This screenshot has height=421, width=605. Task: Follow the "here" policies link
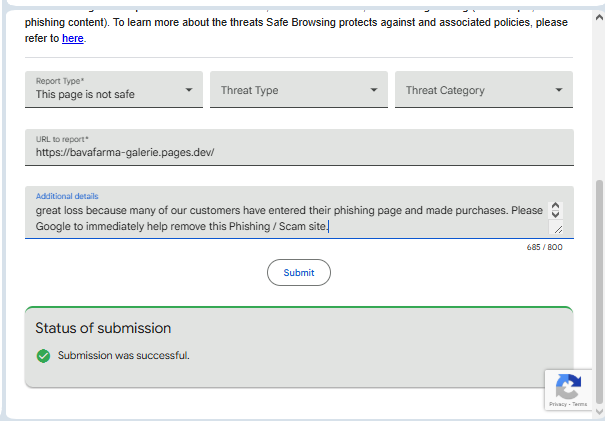pos(73,38)
